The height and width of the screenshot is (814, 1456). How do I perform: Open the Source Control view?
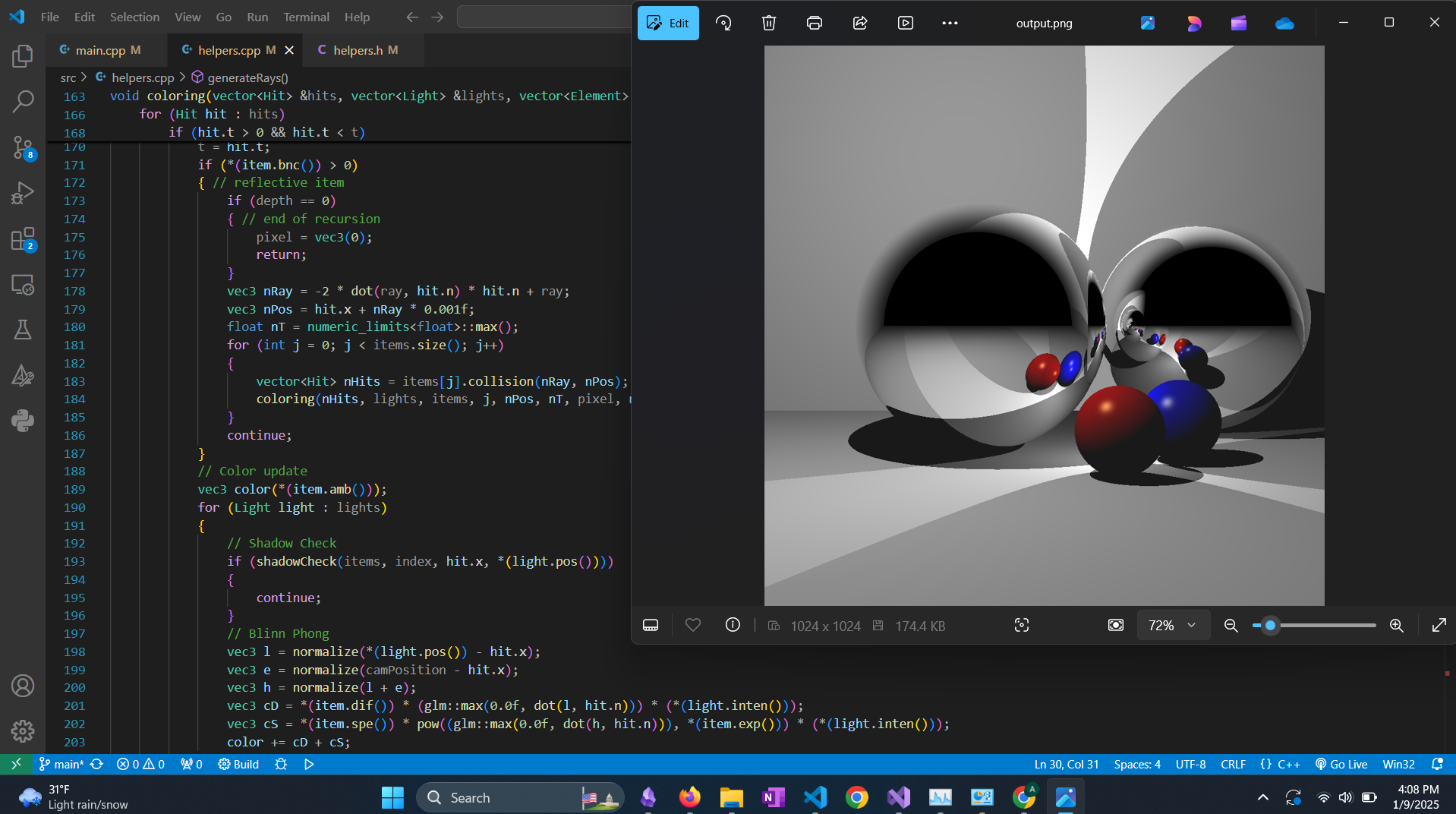click(x=23, y=147)
